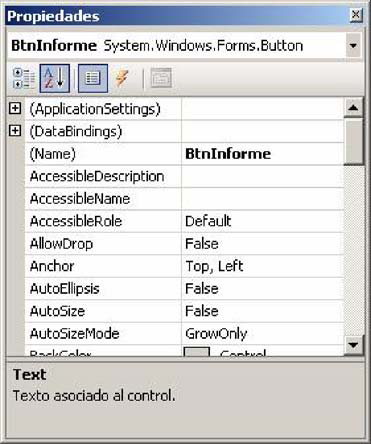Viewport: 371px width, 444px height.
Task: Select the Alphabetical sort icon
Action: tap(55, 78)
